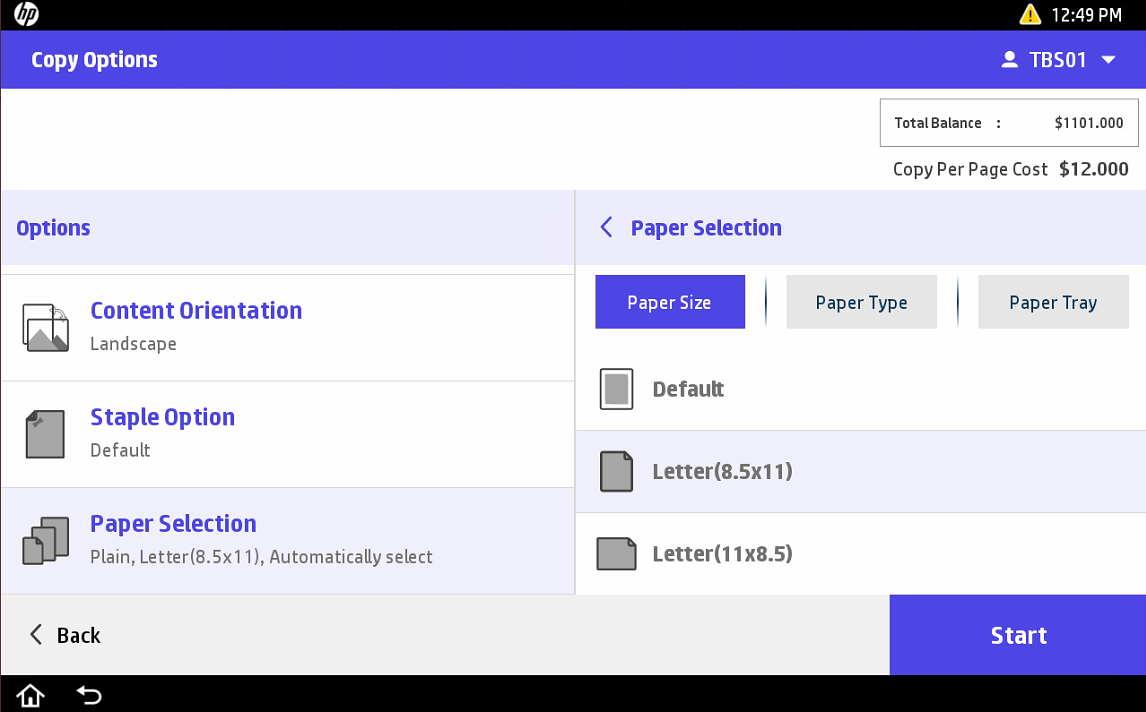The width and height of the screenshot is (1146, 712).
Task: Open the yellow warning alert icon
Action: [1030, 15]
